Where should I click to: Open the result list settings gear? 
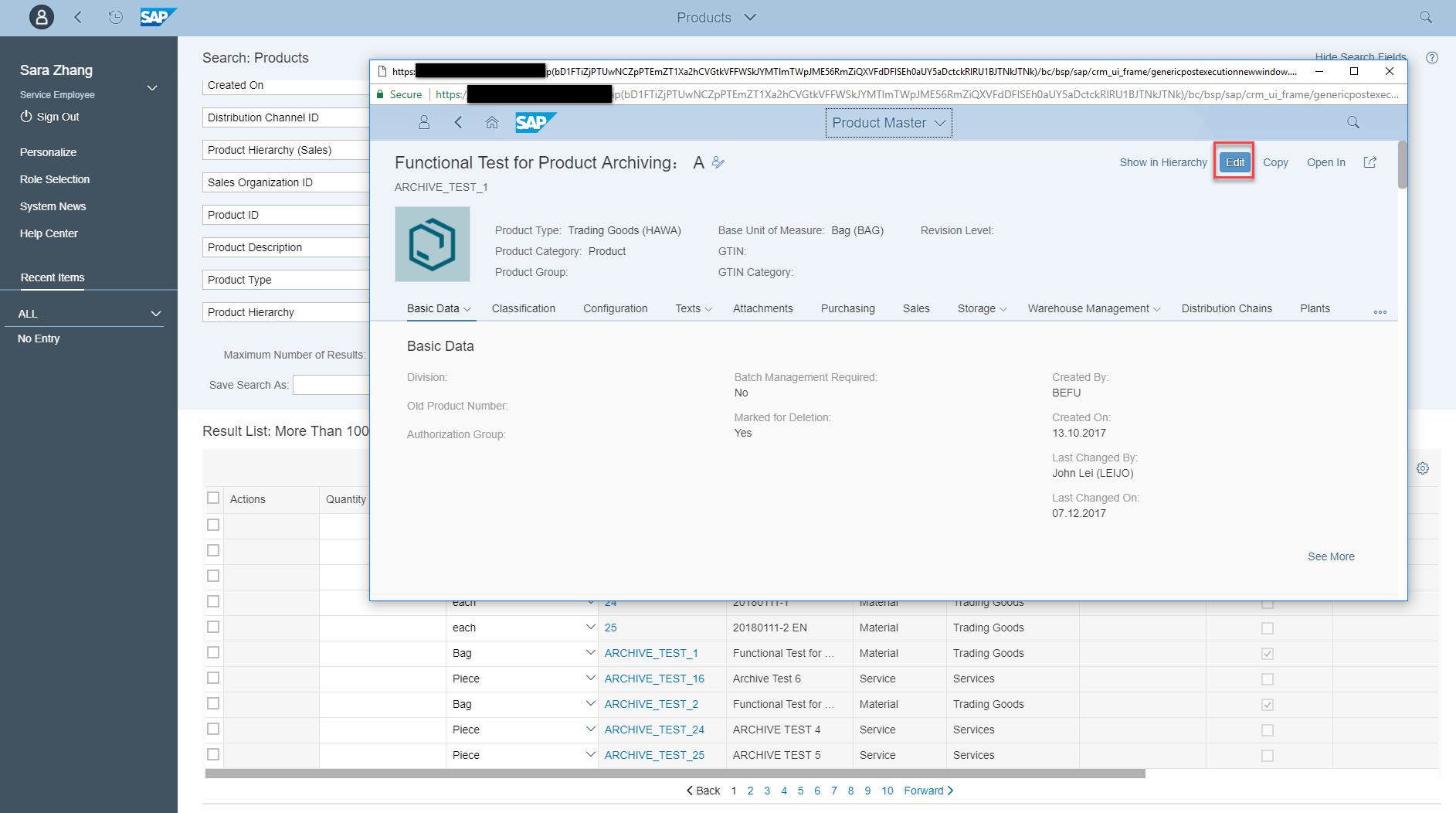pos(1423,468)
